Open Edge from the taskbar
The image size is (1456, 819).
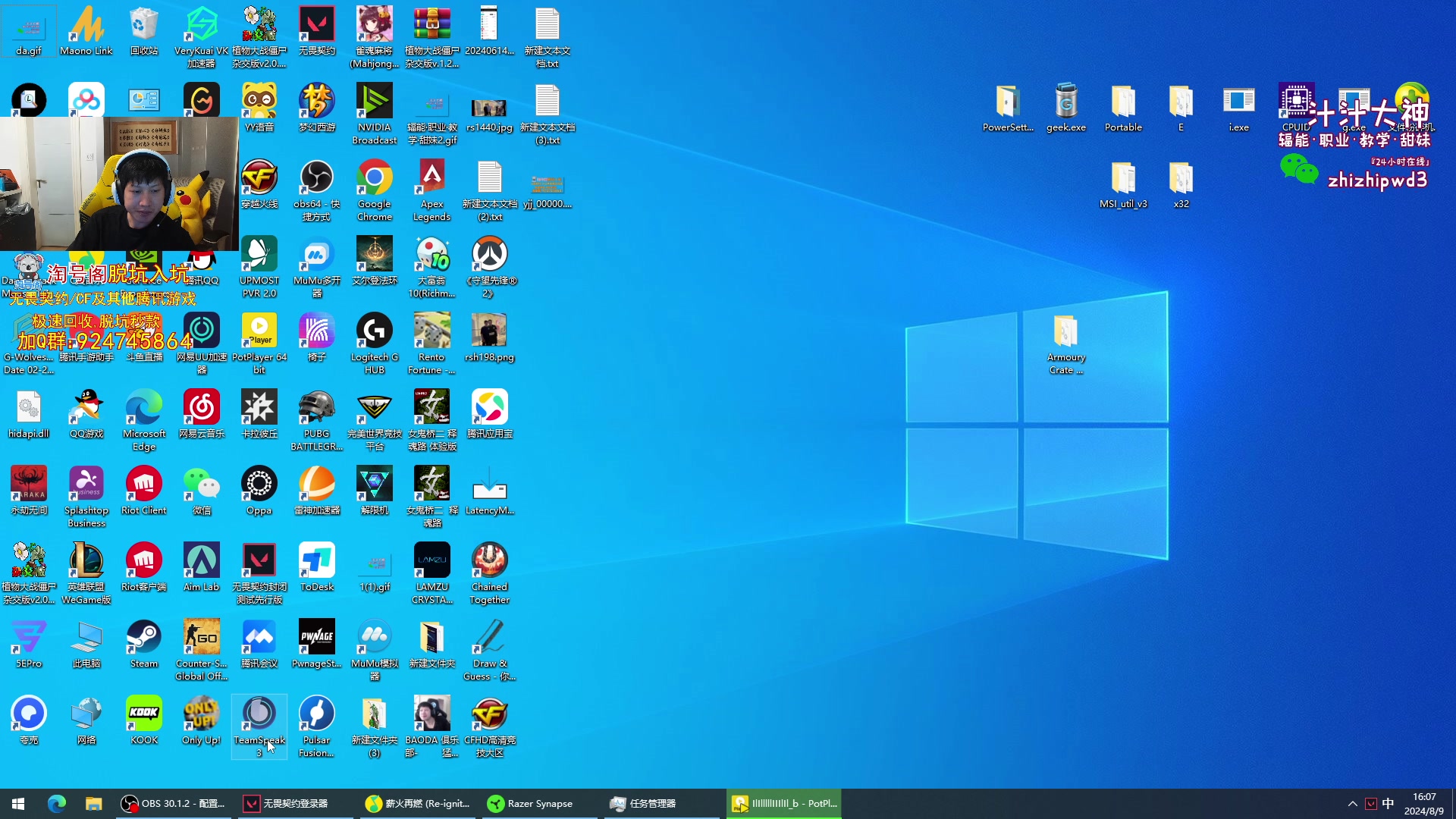point(57,803)
